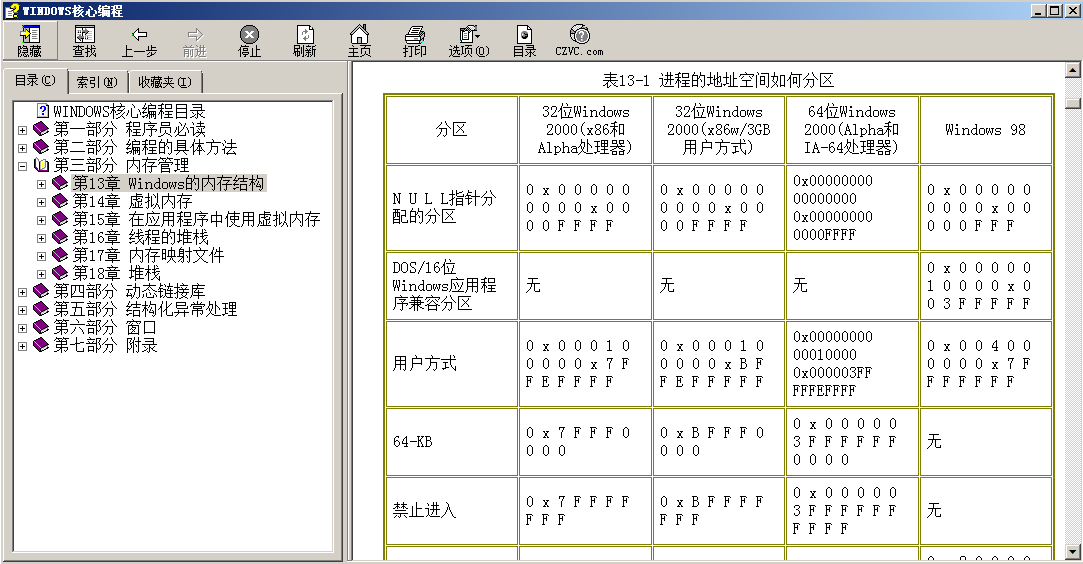Click book icon of 第四部分 动态链接库
This screenshot has height=564, width=1083.
click(x=41, y=291)
